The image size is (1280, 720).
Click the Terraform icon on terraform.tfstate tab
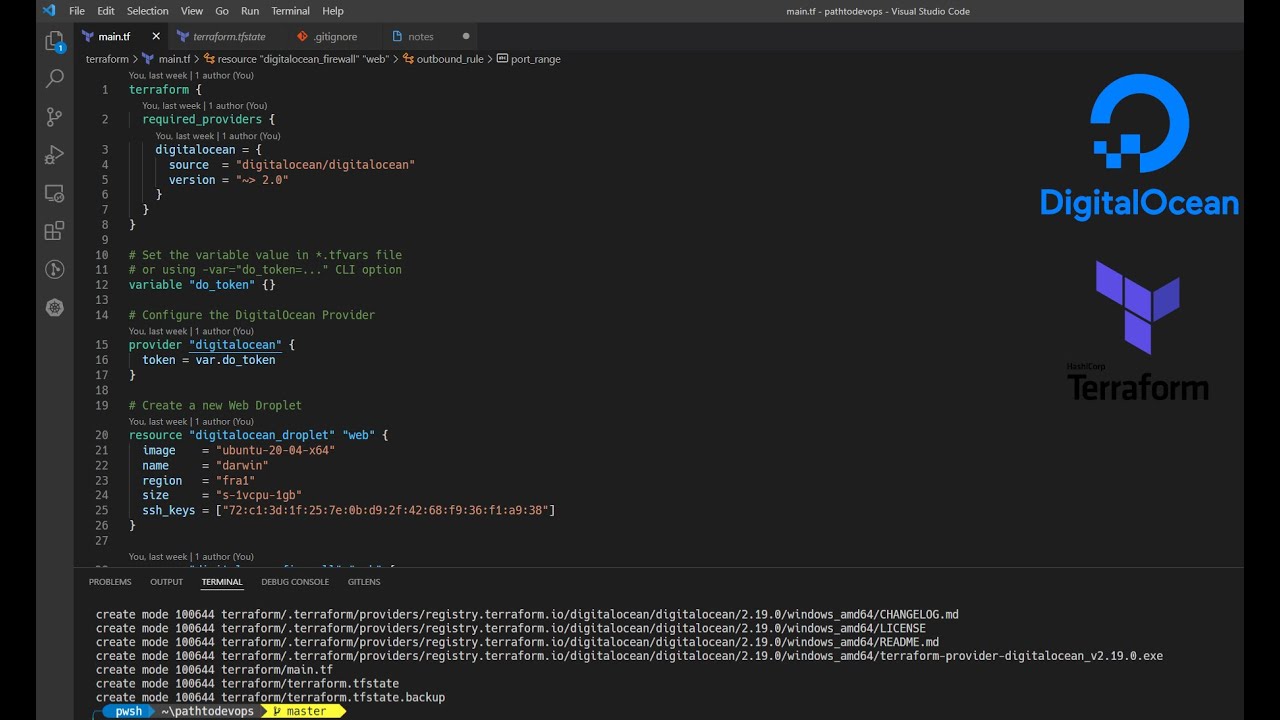[x=183, y=36]
